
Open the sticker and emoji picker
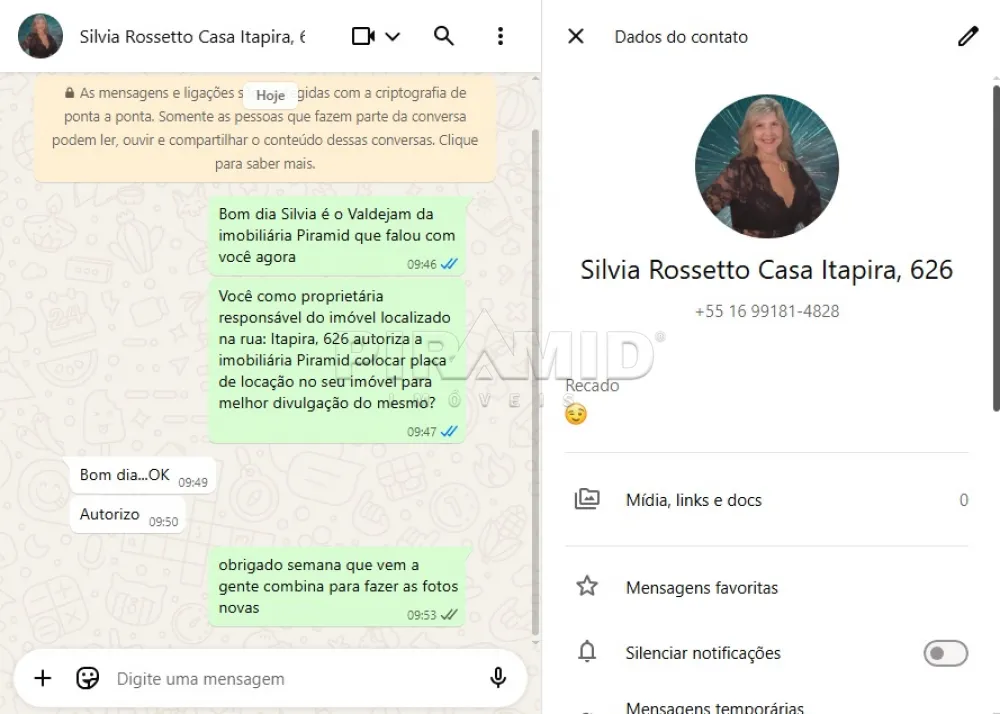pos(88,679)
